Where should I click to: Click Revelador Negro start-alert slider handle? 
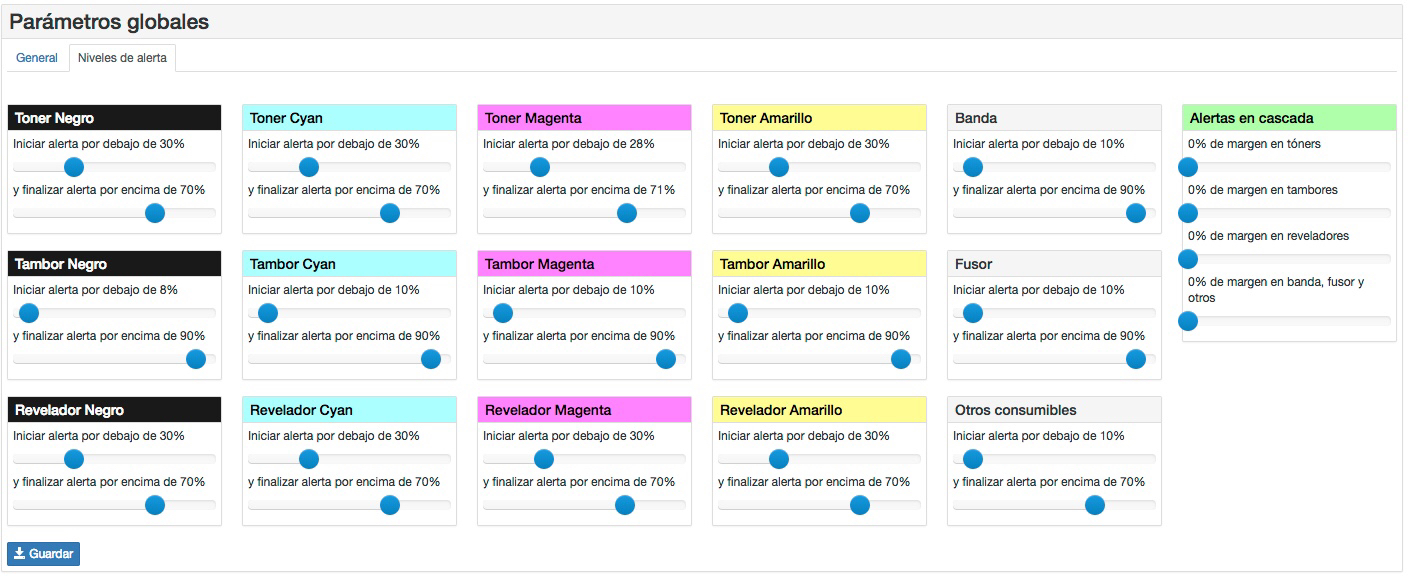click(x=73, y=459)
